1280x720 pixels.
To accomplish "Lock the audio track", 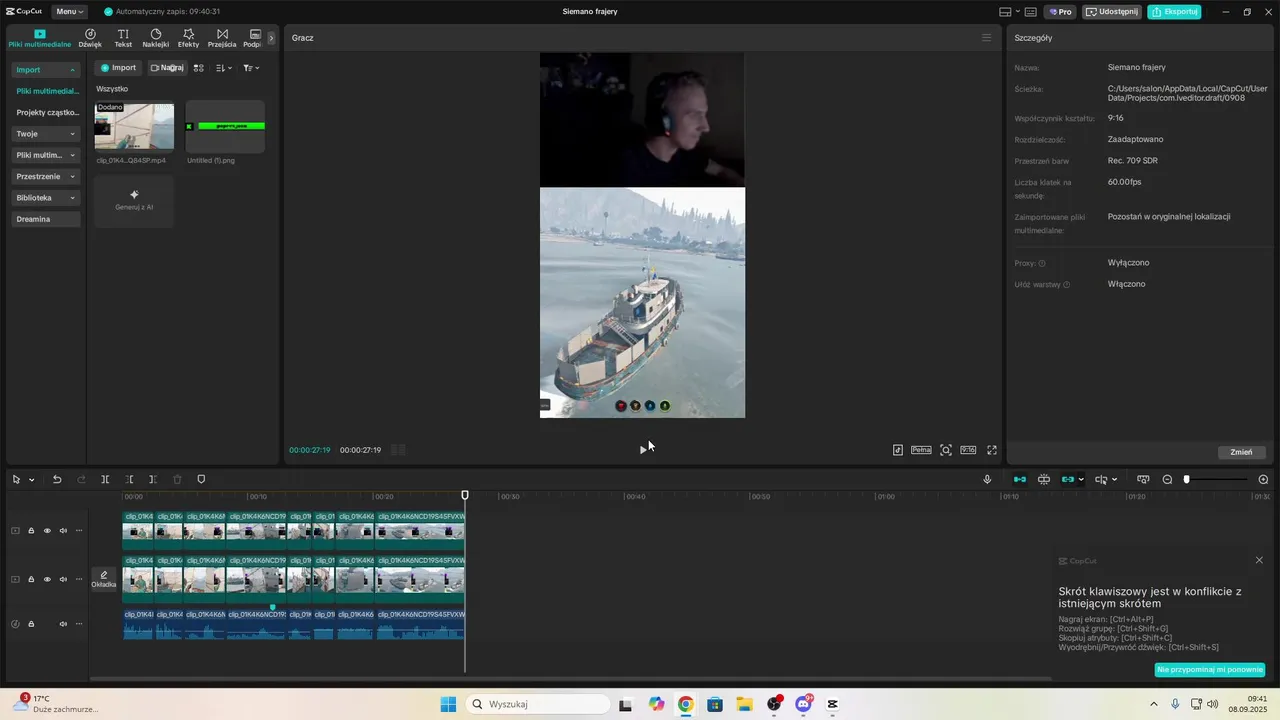I will [31, 624].
